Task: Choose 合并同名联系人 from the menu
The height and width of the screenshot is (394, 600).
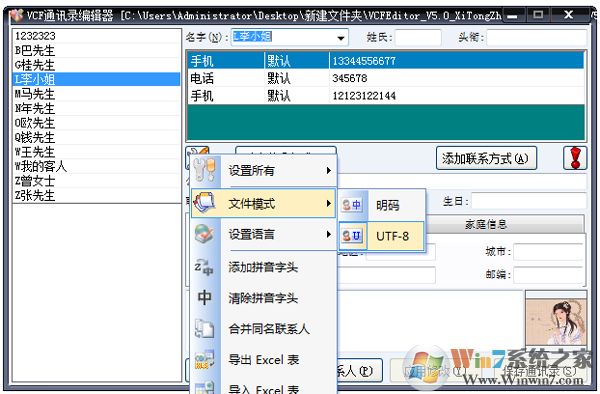Action: pyautogui.click(x=263, y=329)
